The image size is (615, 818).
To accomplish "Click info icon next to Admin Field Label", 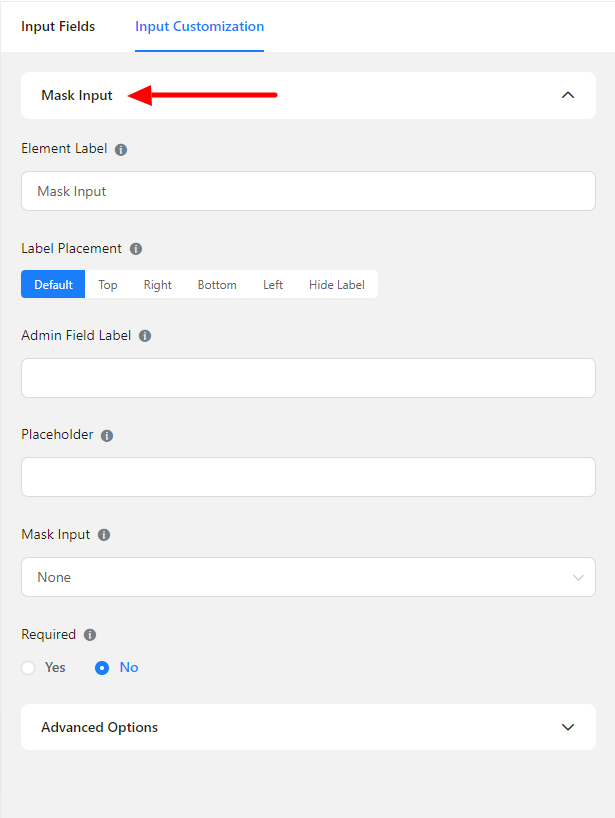I will pos(145,336).
